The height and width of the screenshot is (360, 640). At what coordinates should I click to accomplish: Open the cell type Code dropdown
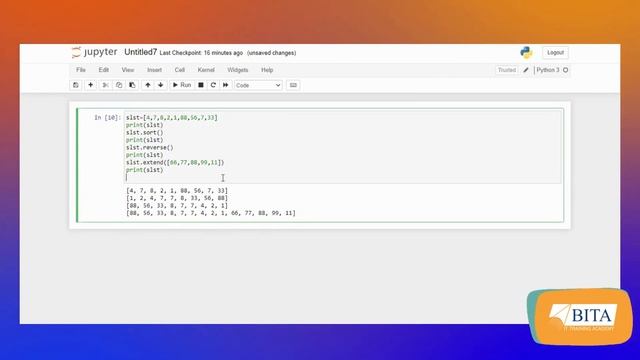click(258, 85)
